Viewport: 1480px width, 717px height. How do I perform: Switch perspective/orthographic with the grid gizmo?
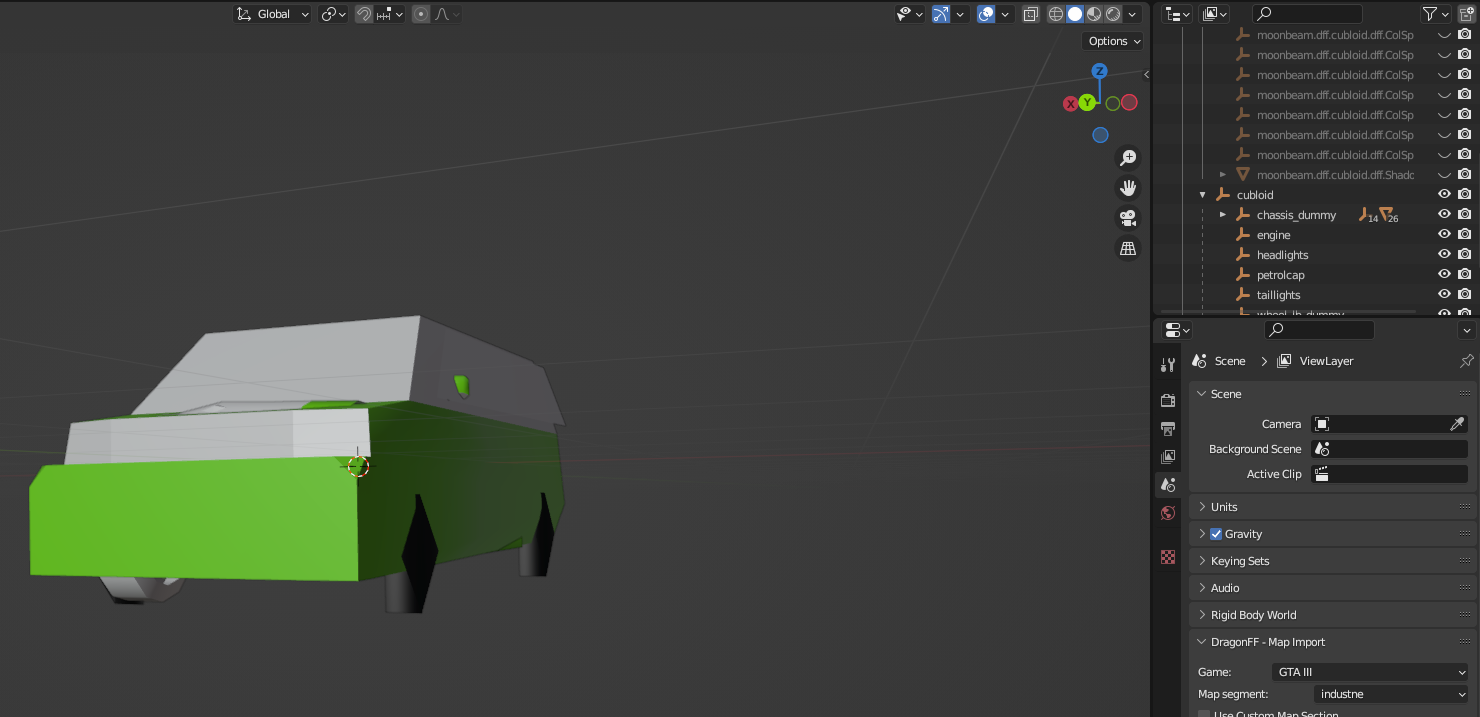pyautogui.click(x=1128, y=249)
